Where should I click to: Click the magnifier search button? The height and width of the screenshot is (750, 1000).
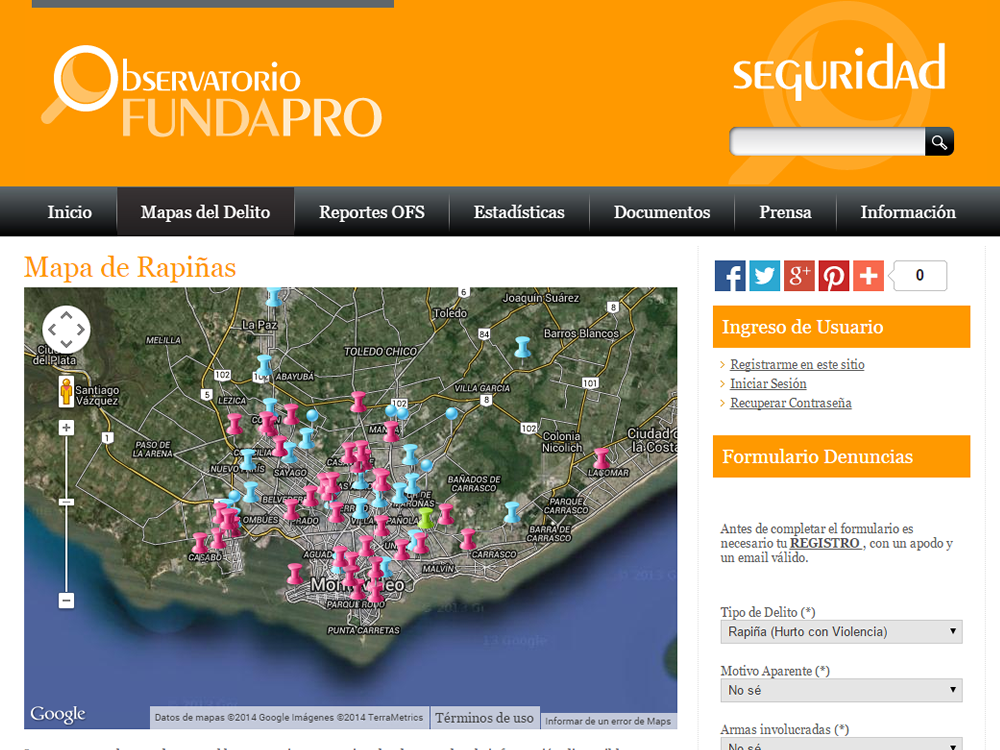(x=939, y=142)
